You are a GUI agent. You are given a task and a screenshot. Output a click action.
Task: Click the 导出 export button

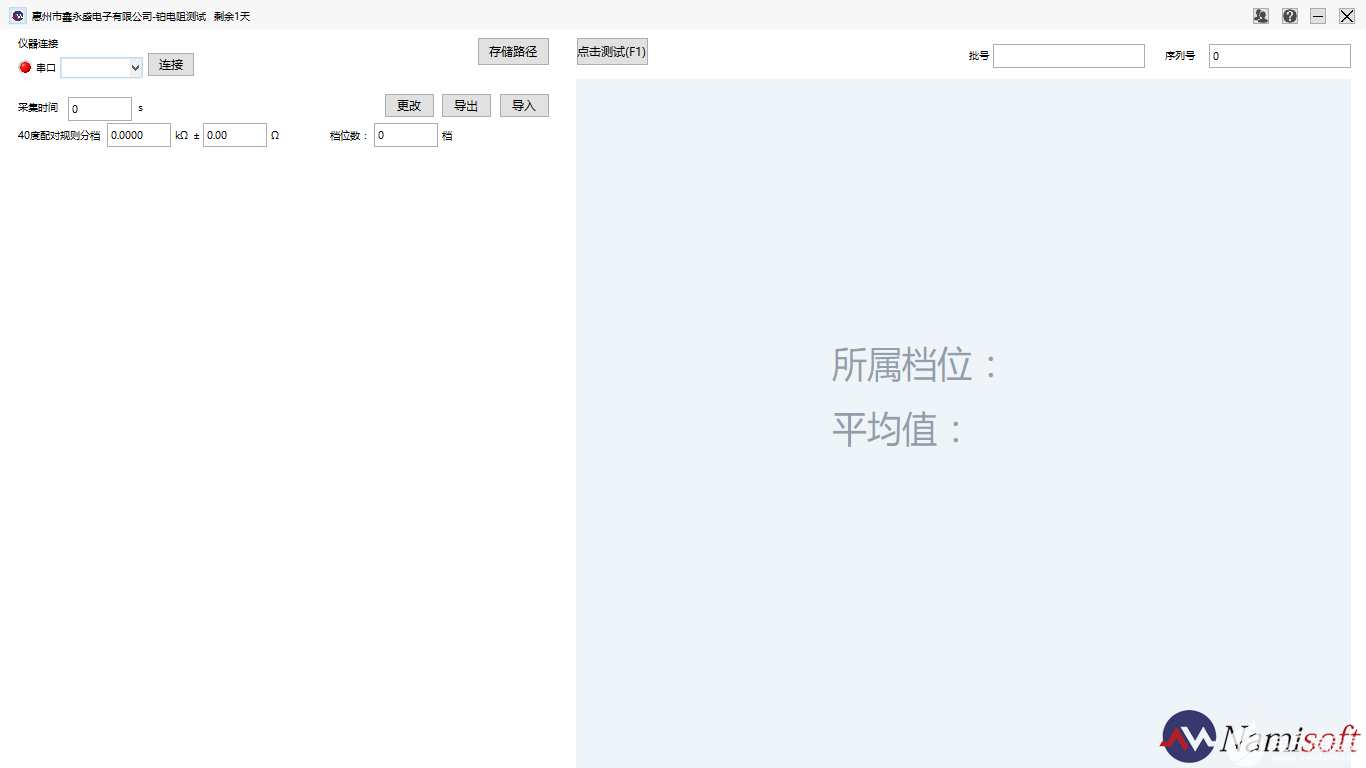[466, 106]
